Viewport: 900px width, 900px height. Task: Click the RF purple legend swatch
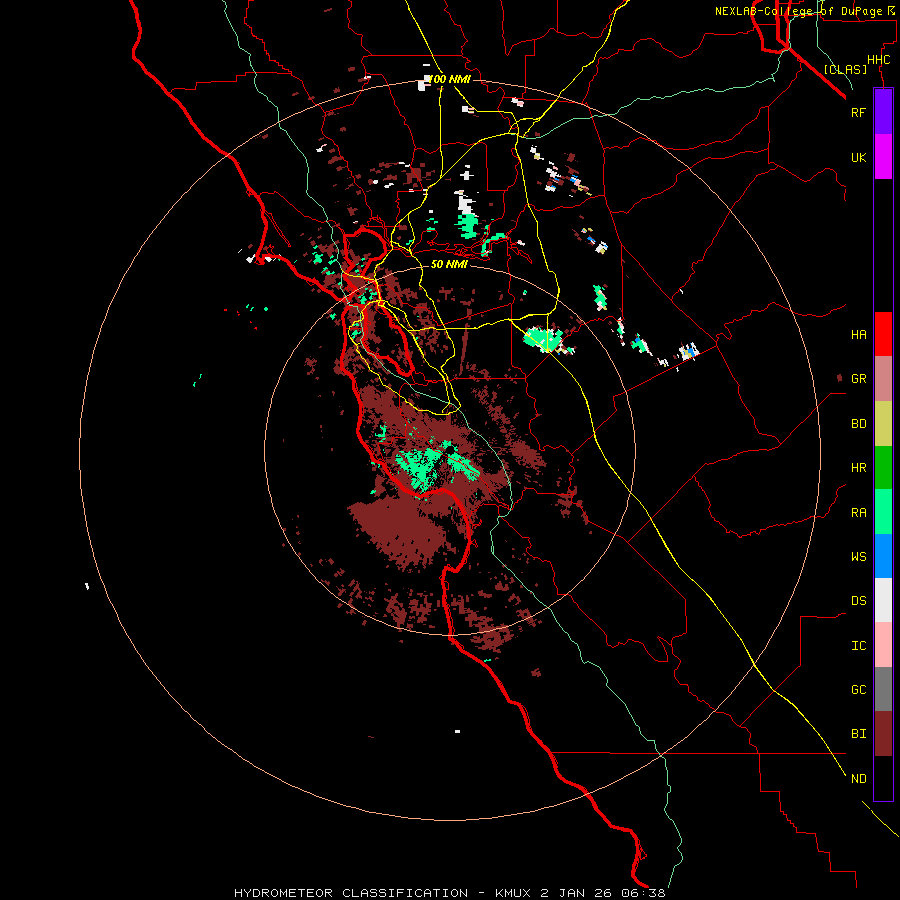[883, 112]
